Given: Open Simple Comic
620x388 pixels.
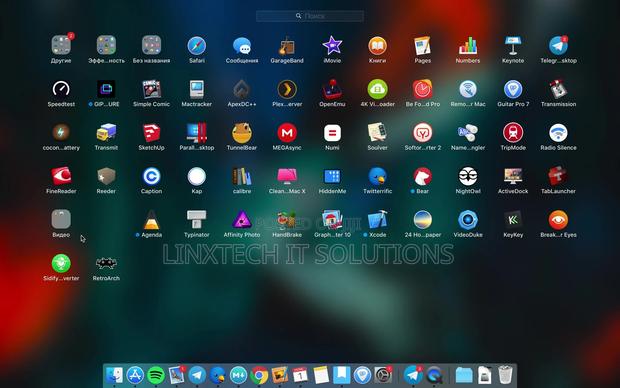Looking at the screenshot, I should [x=151, y=89].
